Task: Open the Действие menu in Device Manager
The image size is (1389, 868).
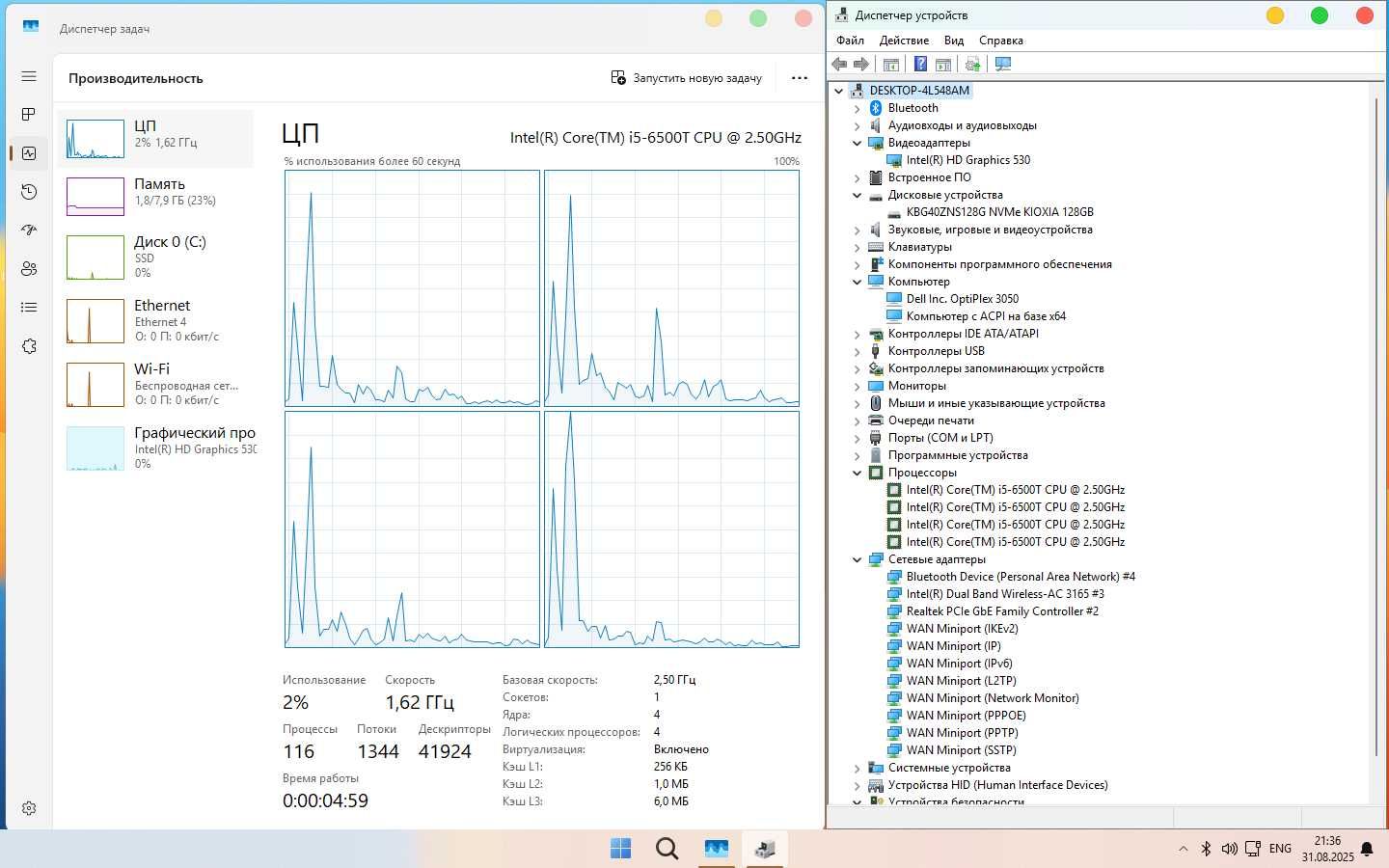Action: [x=904, y=41]
